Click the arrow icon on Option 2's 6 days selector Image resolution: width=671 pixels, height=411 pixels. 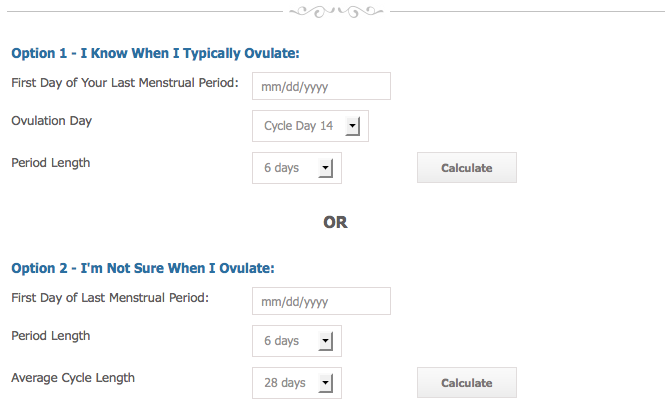coord(326,341)
